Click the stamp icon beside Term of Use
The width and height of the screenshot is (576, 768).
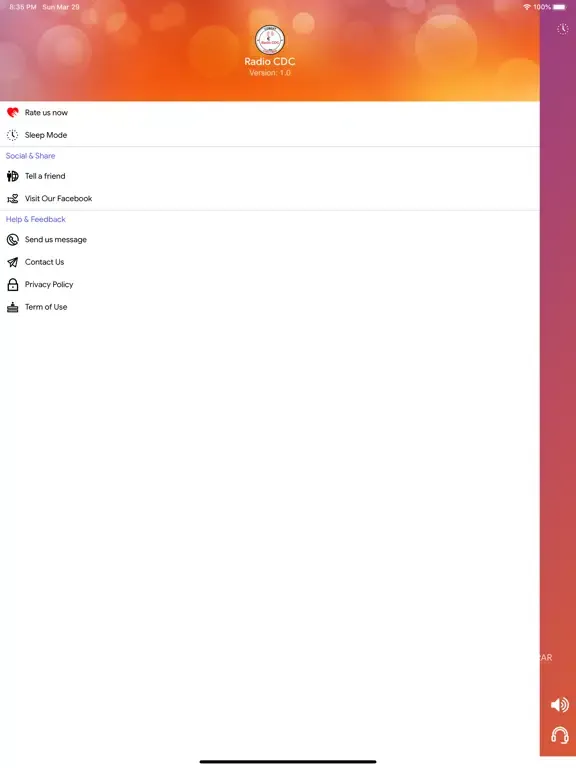[13, 307]
